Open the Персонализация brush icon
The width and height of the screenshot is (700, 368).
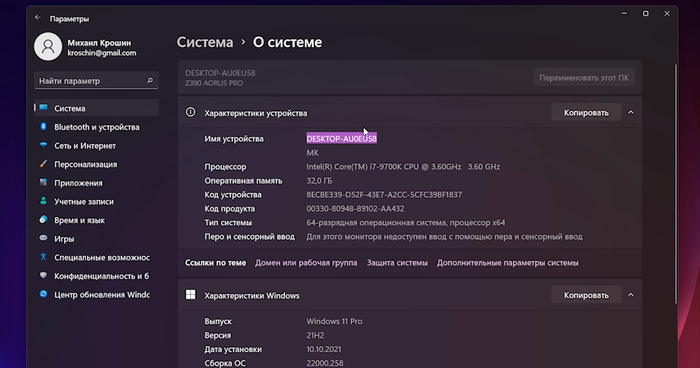pos(43,164)
